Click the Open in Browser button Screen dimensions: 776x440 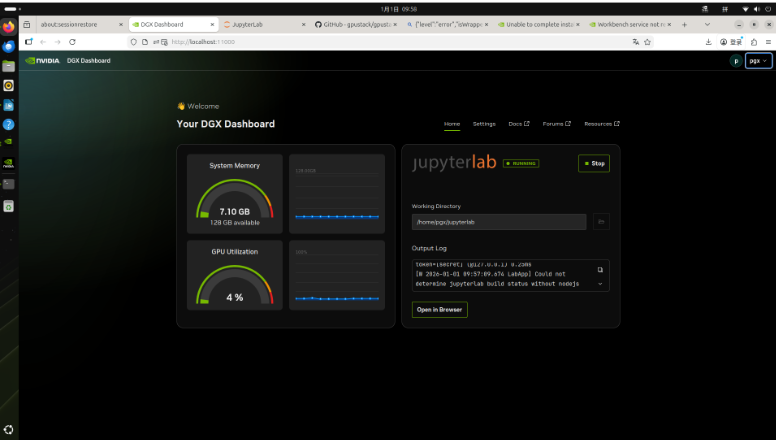coord(439,310)
